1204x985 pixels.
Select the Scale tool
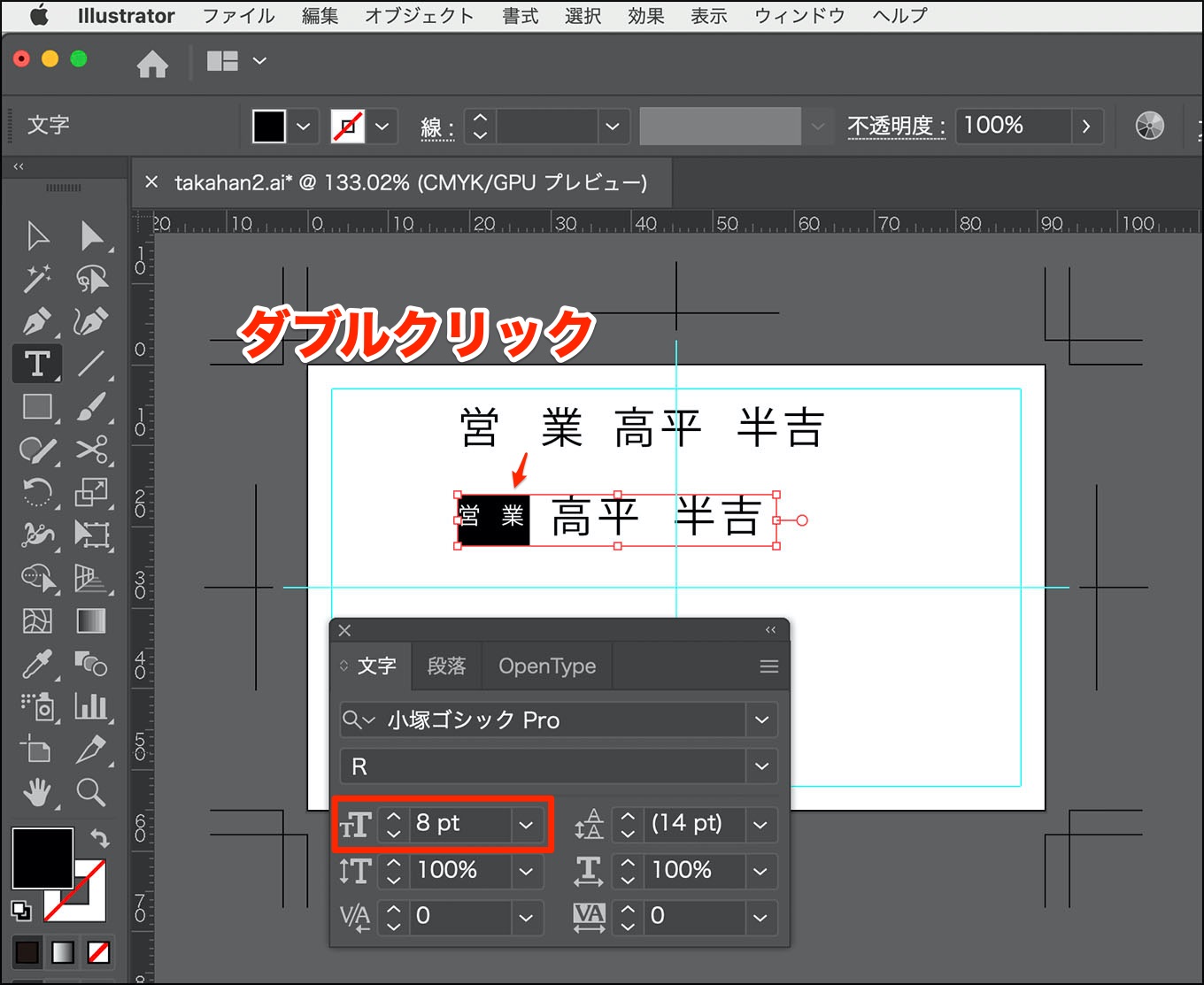(x=91, y=491)
